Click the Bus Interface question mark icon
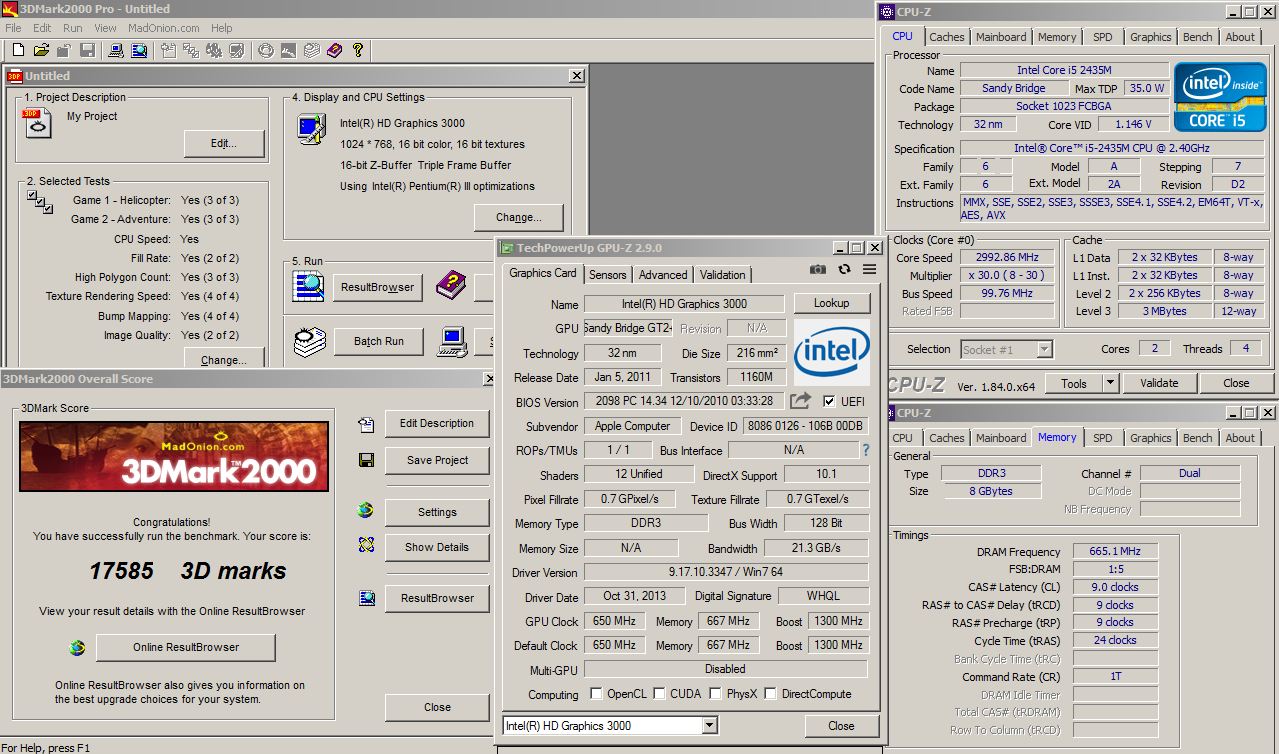The image size is (1279, 754). pos(866,450)
